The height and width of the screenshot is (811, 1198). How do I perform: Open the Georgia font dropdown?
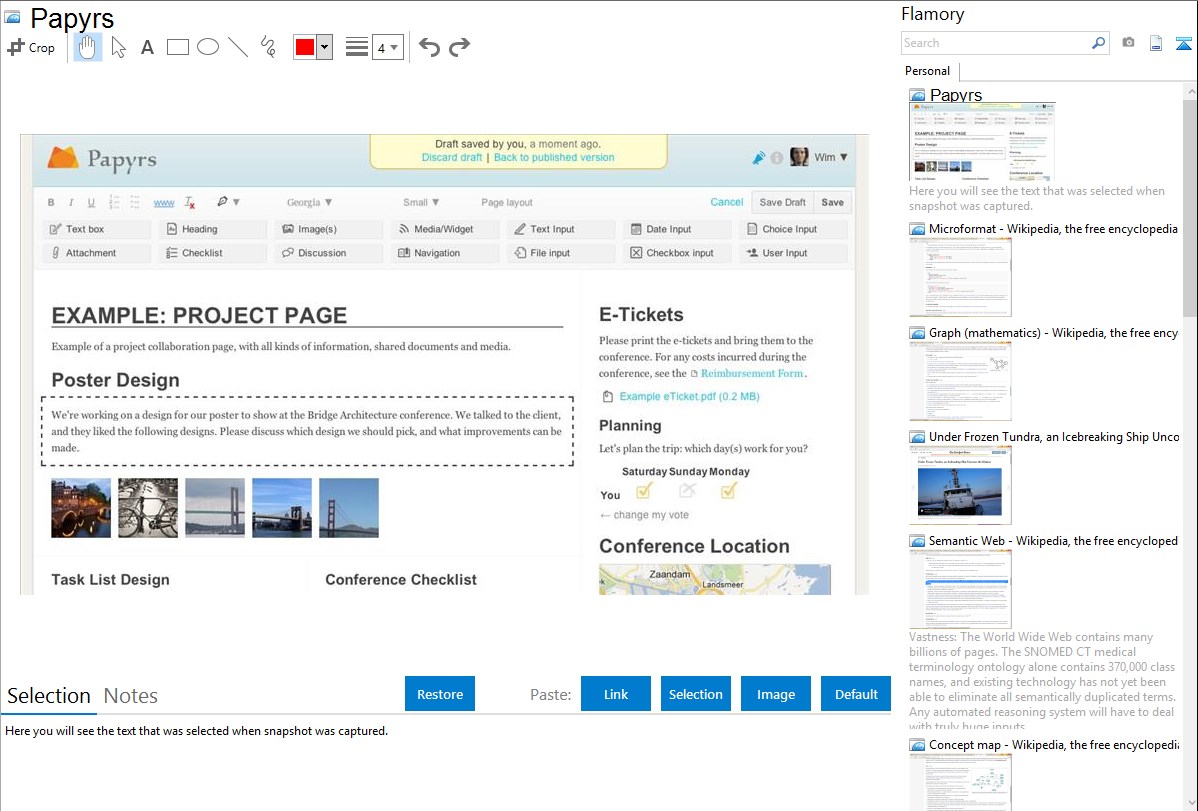[309, 203]
